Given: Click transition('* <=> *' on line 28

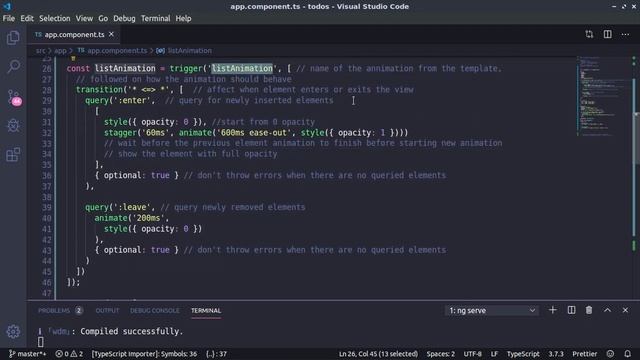Looking at the screenshot, I should click(x=124, y=90).
